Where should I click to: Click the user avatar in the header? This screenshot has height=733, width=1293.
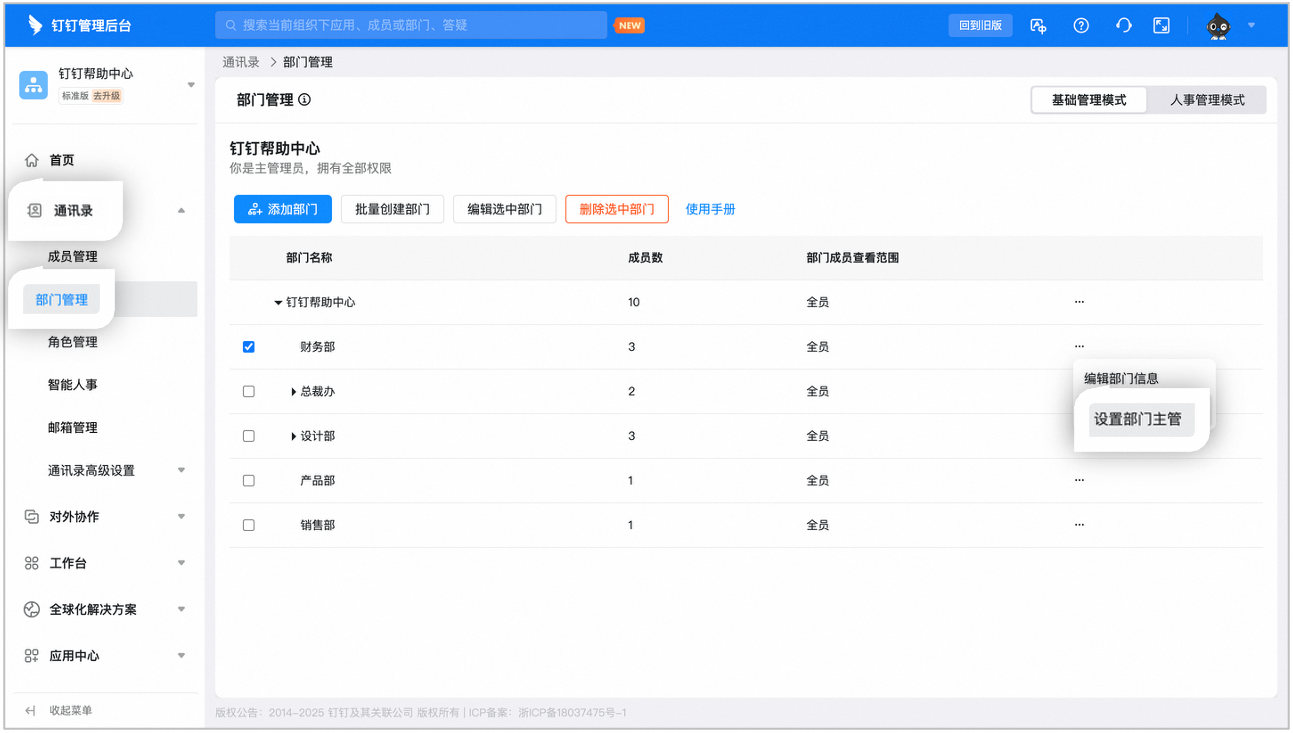click(x=1218, y=26)
